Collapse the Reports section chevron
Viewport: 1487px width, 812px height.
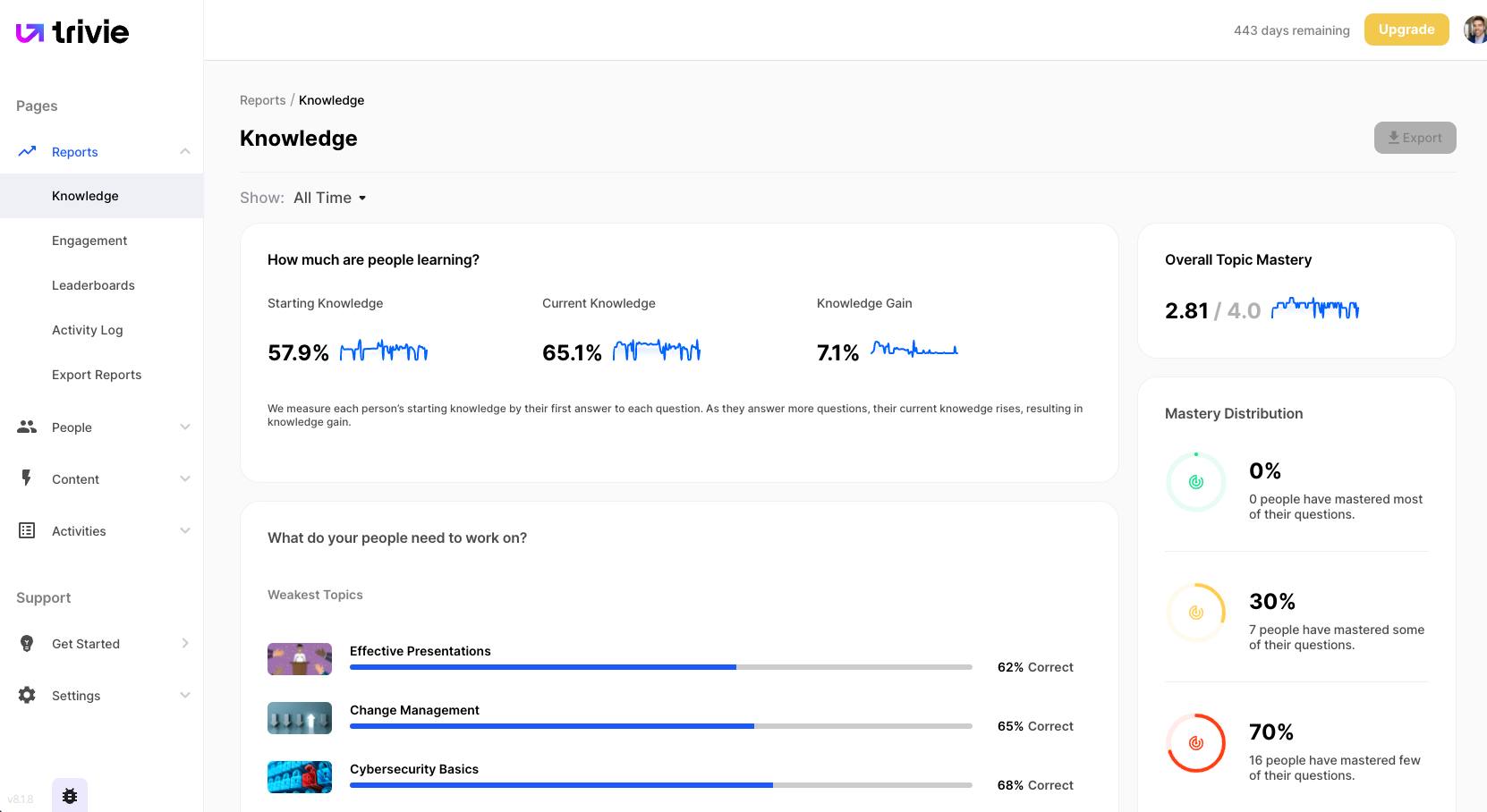(185, 151)
